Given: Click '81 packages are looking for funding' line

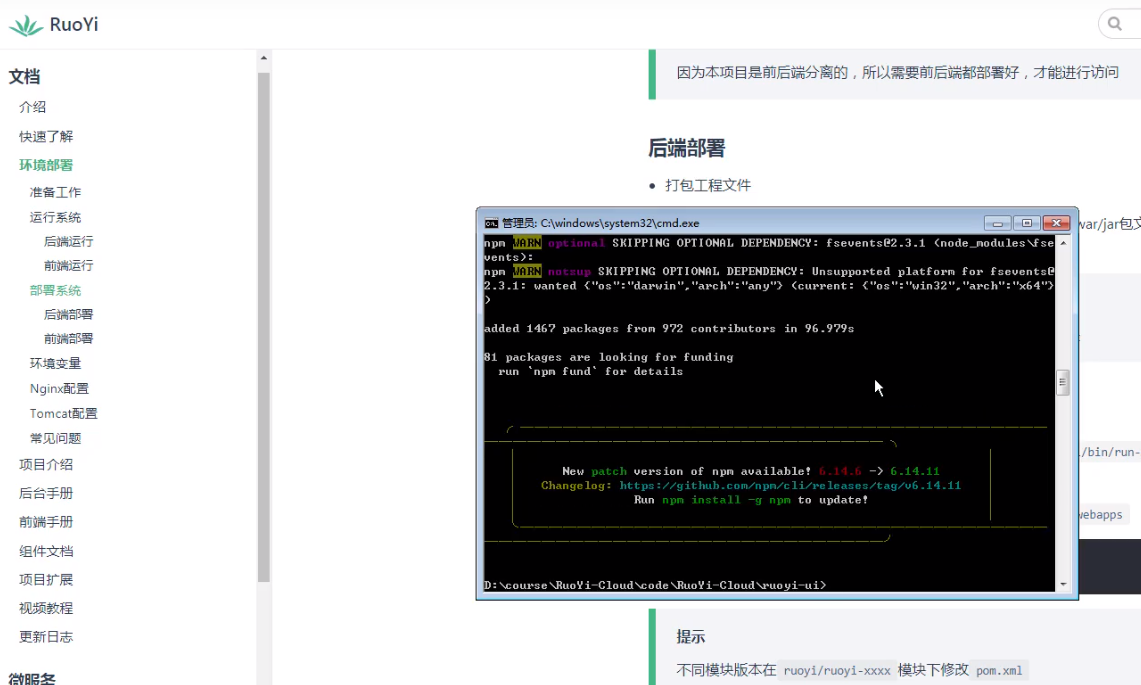Looking at the screenshot, I should tap(608, 357).
